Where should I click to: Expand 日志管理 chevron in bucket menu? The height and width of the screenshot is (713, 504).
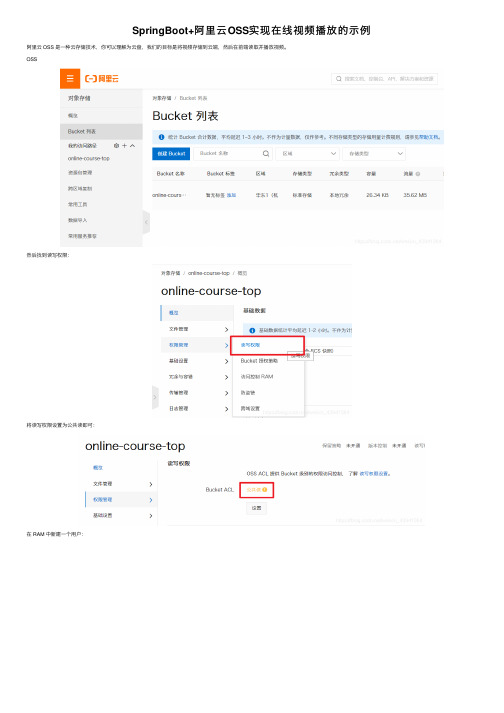click(227, 409)
